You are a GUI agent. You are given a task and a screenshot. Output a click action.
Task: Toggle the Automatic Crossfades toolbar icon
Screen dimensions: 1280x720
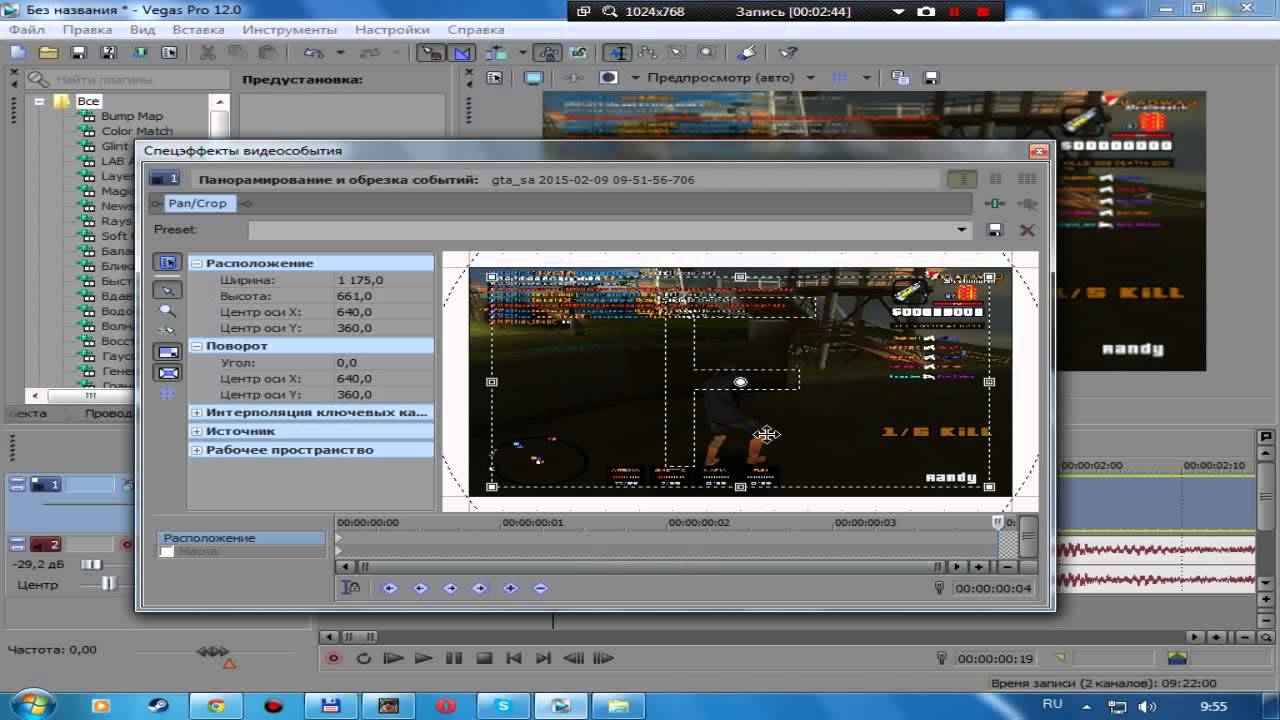coord(463,53)
